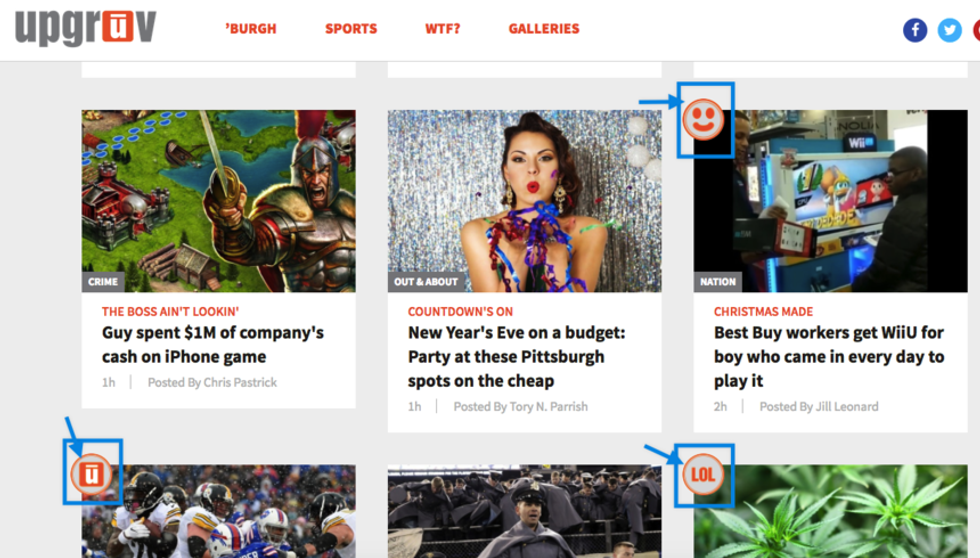This screenshot has width=980, height=558.
Task: Click the Out & About category tag
Action: pos(426,282)
